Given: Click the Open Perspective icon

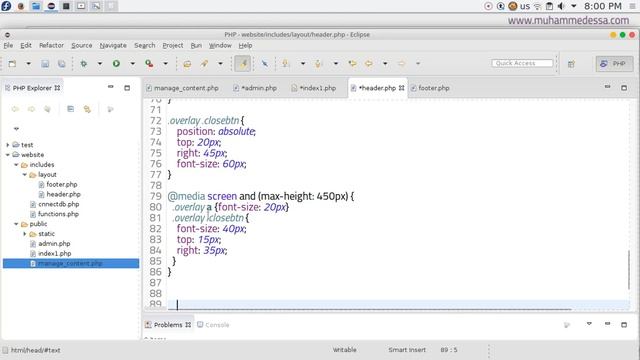Looking at the screenshot, I should click(571, 64).
